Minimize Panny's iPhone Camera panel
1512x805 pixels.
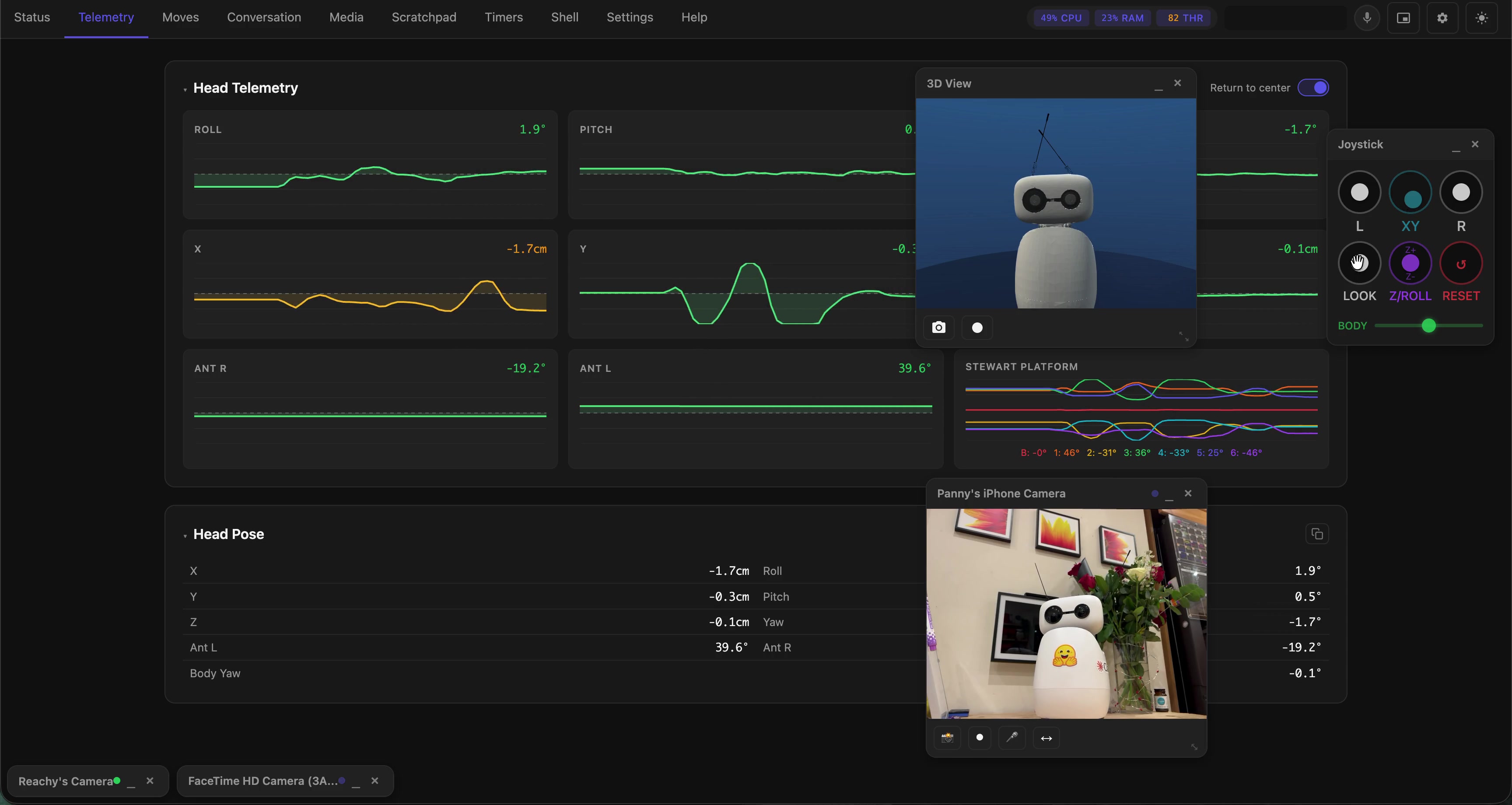click(x=1169, y=496)
